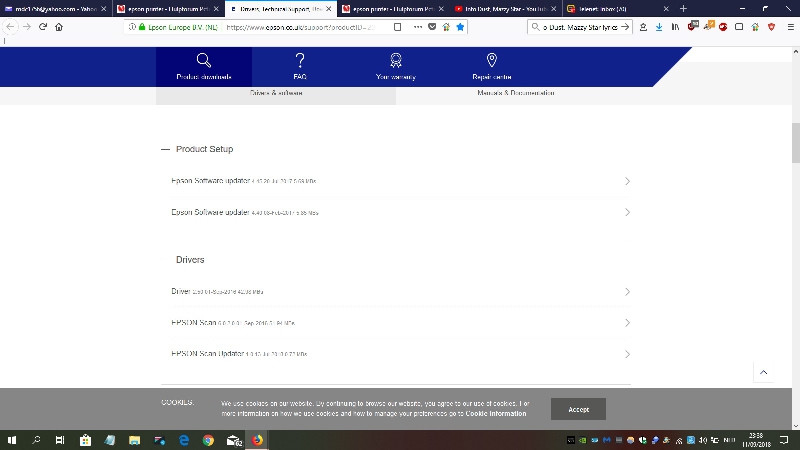Switch to Manuals & Documentation tab

[x=515, y=93]
